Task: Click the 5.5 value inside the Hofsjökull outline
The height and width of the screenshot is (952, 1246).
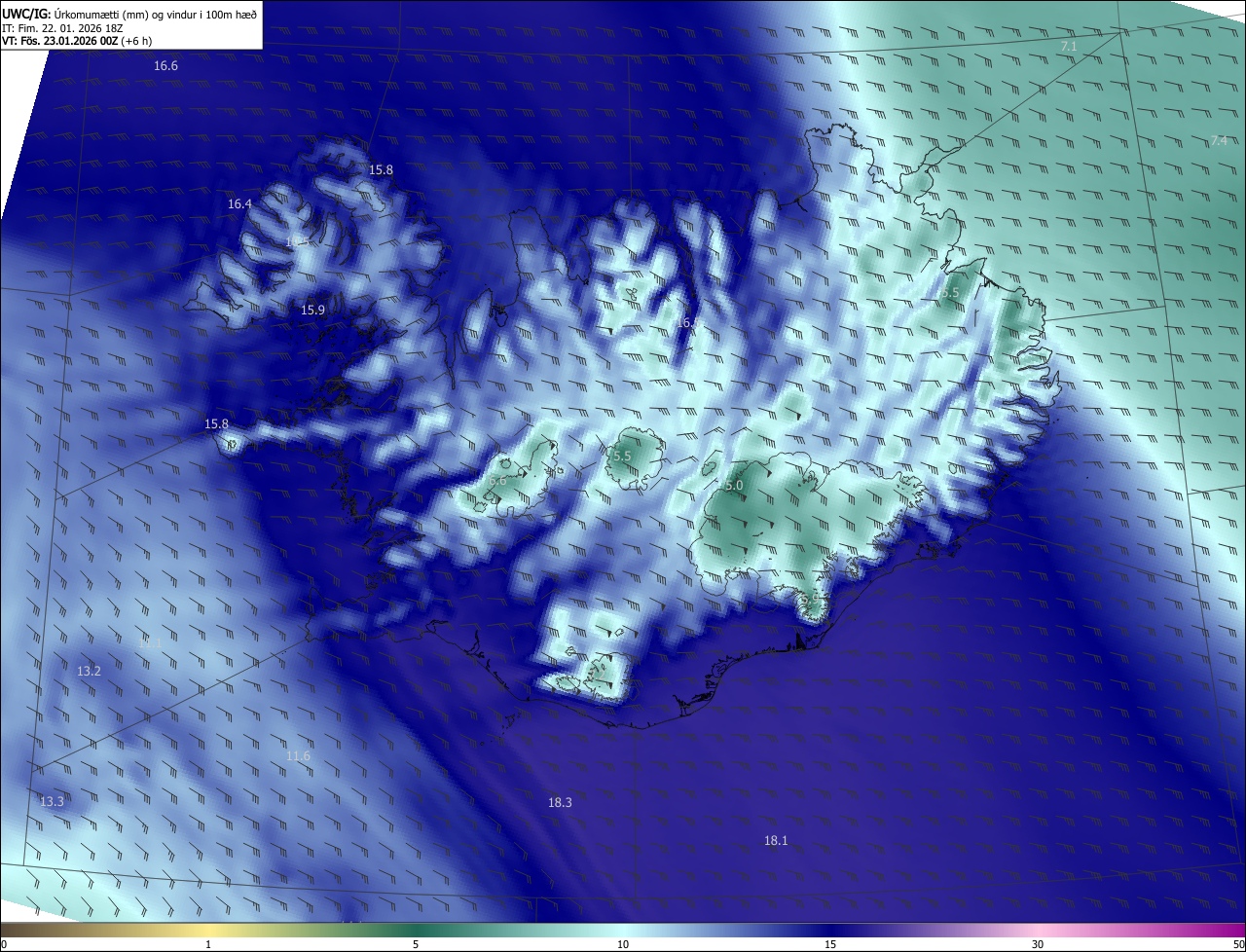Action: 622,457
